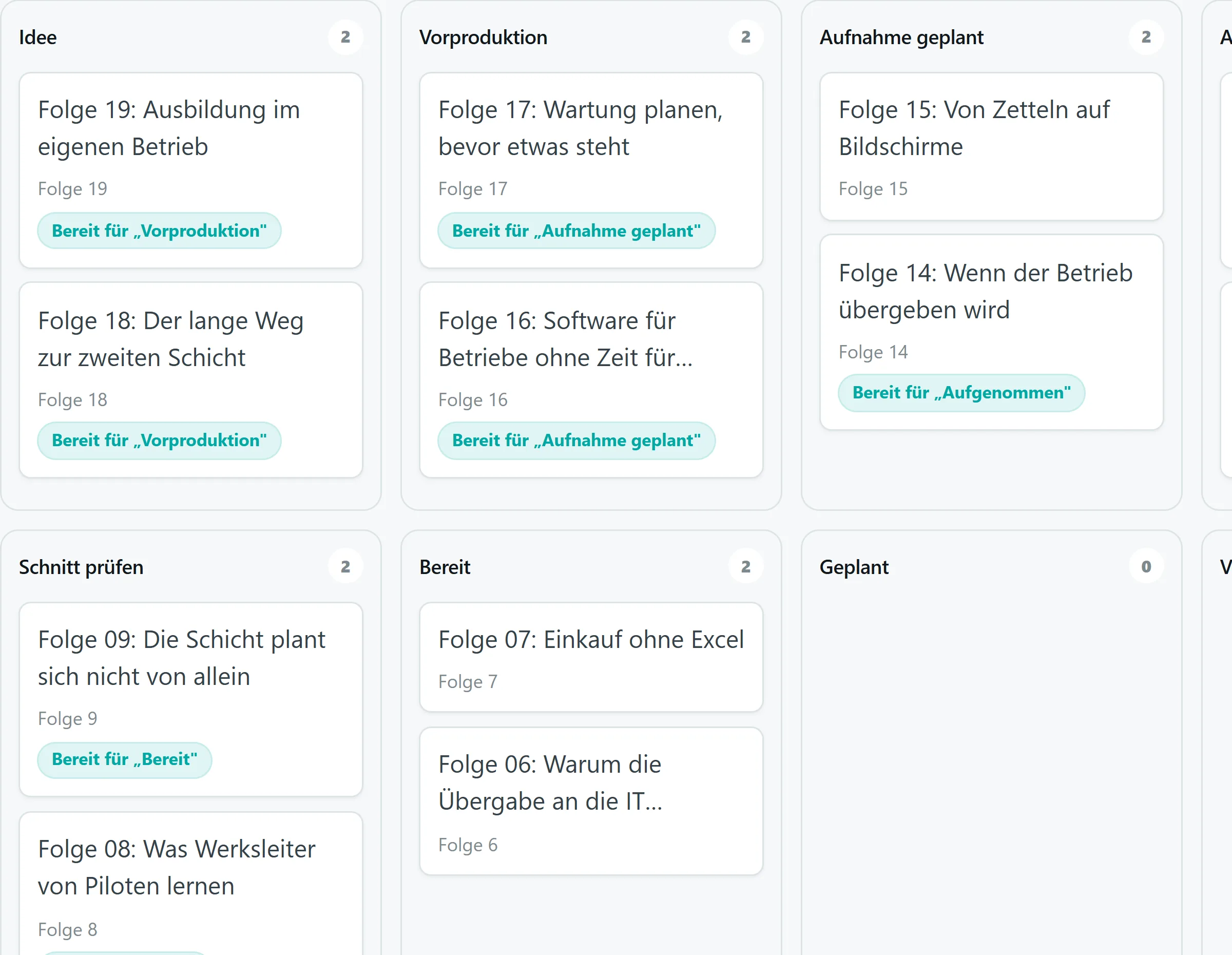Click the Idee column heading
The width and height of the screenshot is (1232, 955).
(38, 37)
